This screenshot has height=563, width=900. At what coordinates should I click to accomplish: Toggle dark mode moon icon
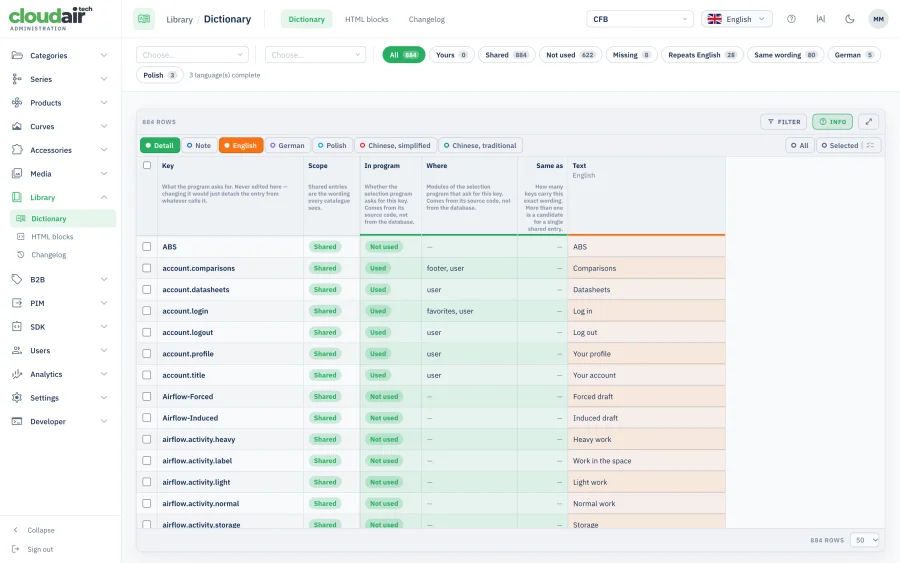849,19
